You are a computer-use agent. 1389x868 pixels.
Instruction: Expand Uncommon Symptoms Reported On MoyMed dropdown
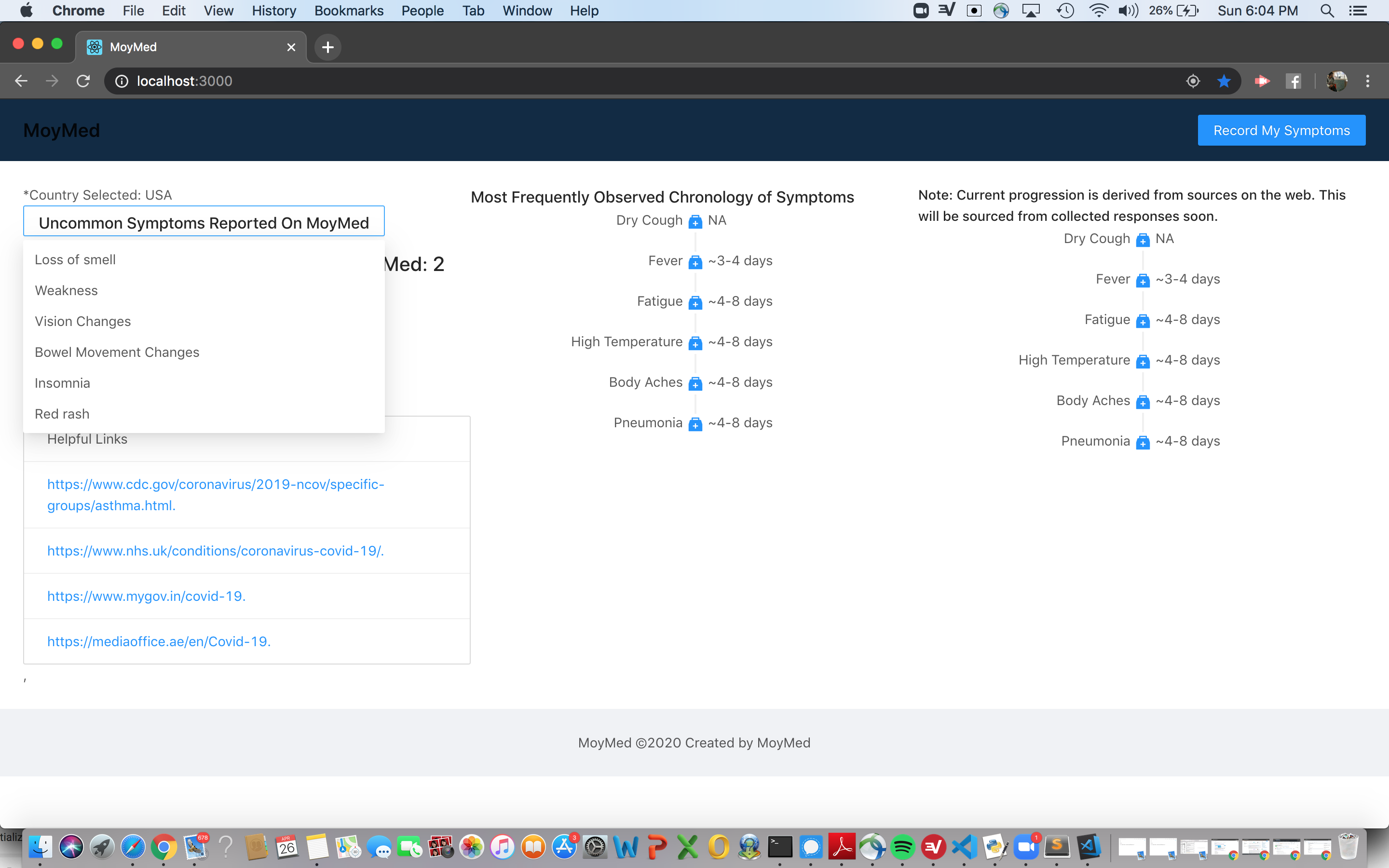[204, 222]
